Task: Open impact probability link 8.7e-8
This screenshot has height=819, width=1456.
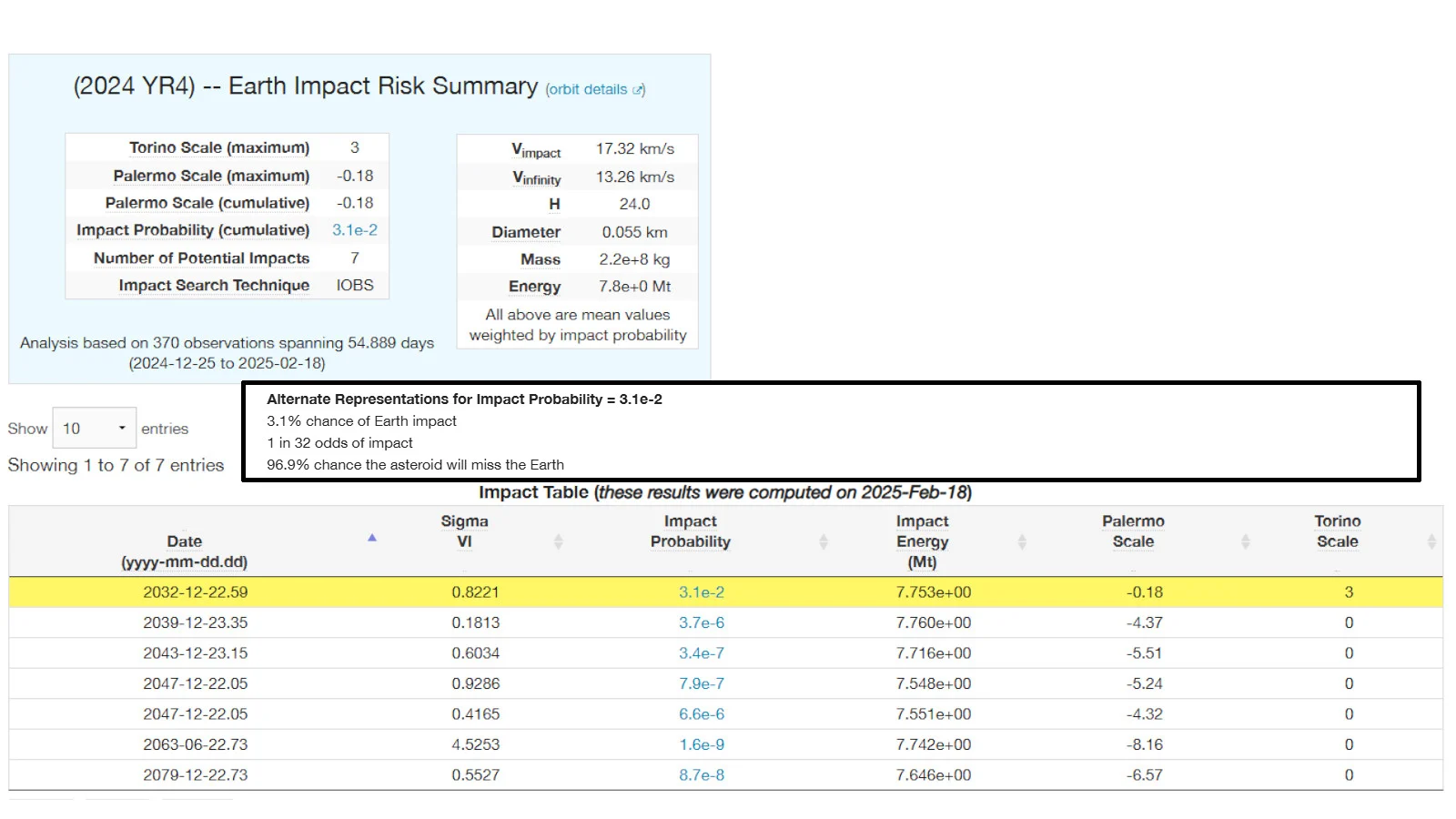Action: [x=702, y=775]
